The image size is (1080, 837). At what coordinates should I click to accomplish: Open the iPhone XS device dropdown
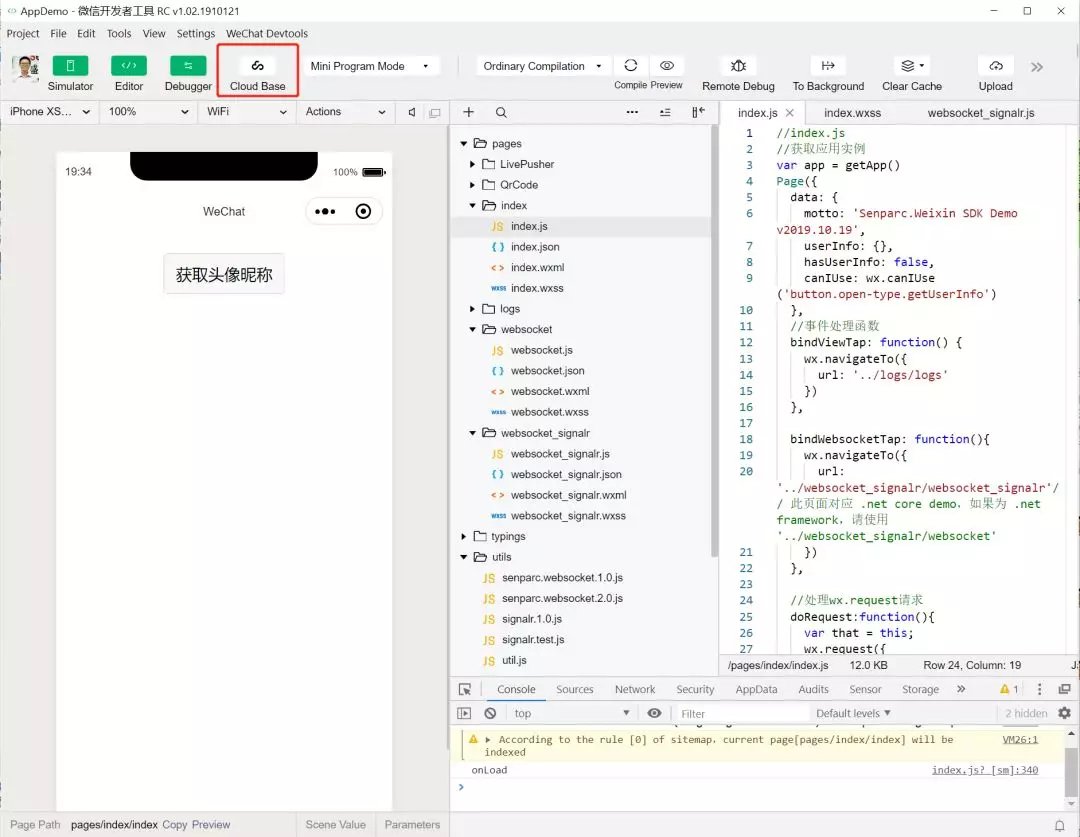[50, 112]
